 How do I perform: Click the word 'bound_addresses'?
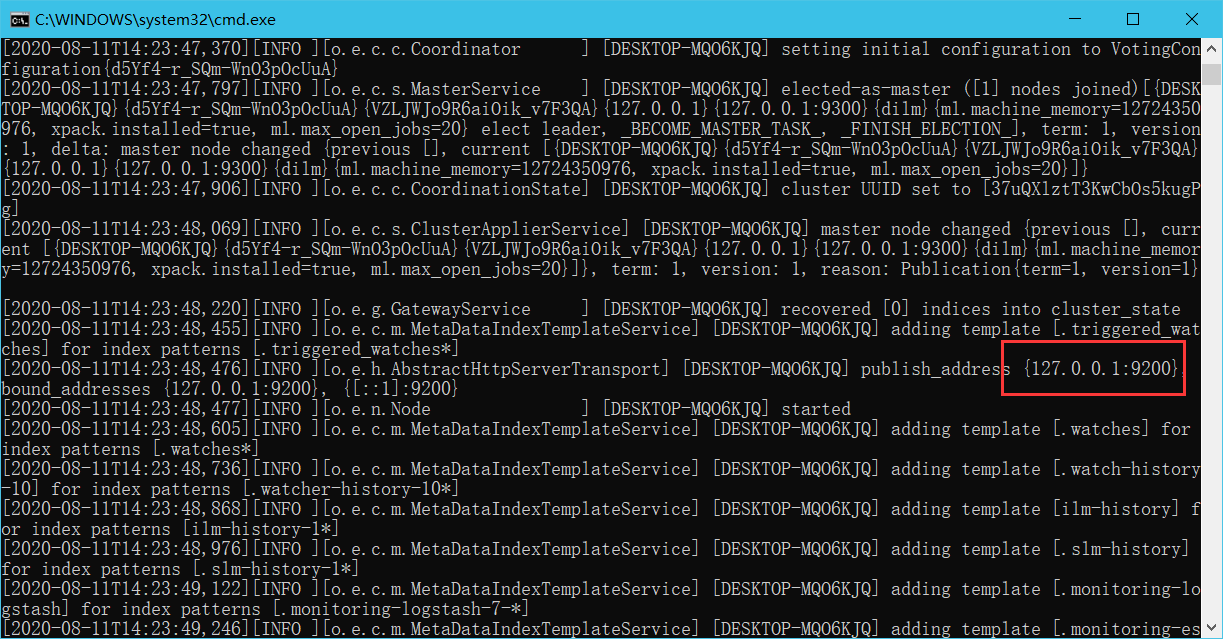76,389
